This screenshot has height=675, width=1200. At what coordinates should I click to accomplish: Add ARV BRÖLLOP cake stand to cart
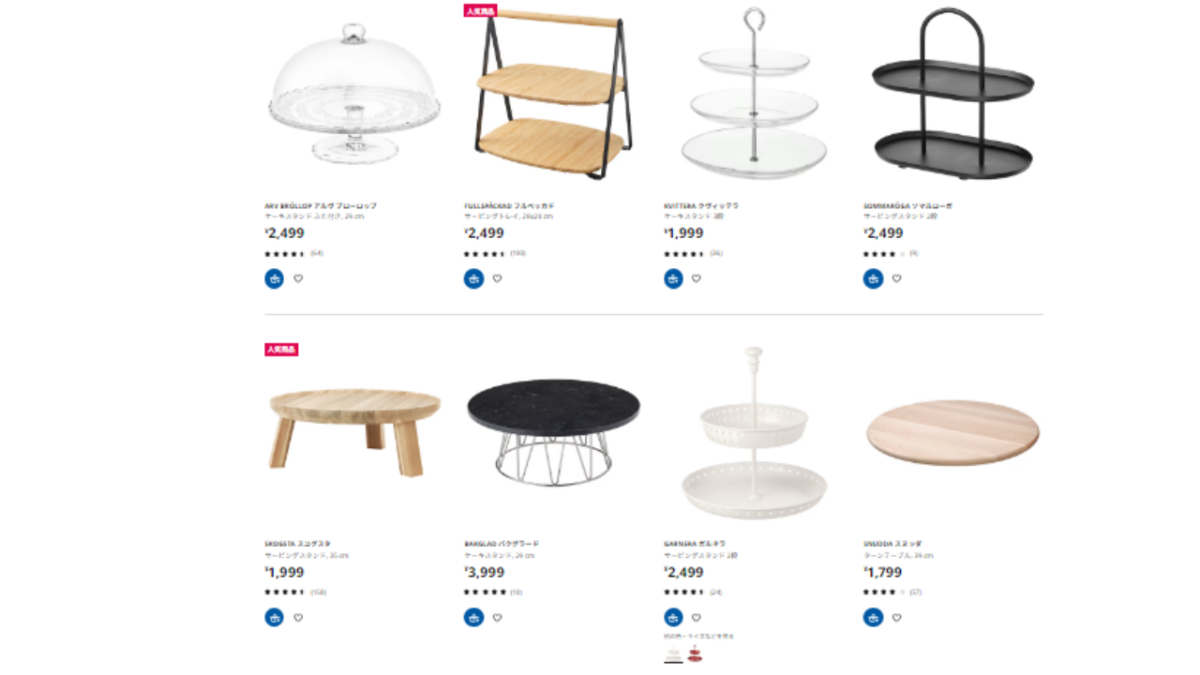coord(274,279)
